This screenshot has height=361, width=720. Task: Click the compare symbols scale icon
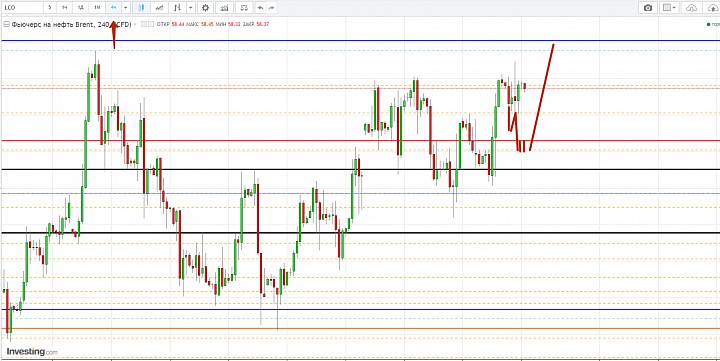point(244,8)
